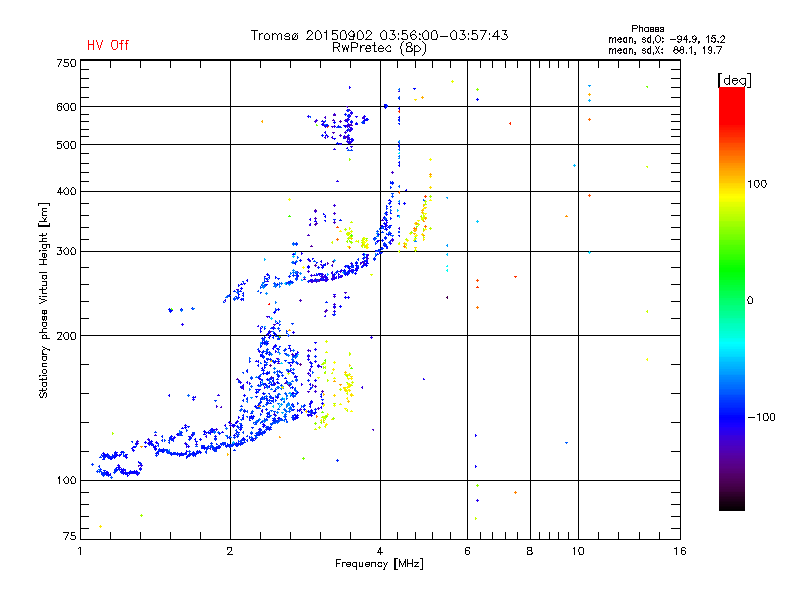800x600 pixels.
Task: Click the [deg] colorbar unit label
Action: coord(734,81)
